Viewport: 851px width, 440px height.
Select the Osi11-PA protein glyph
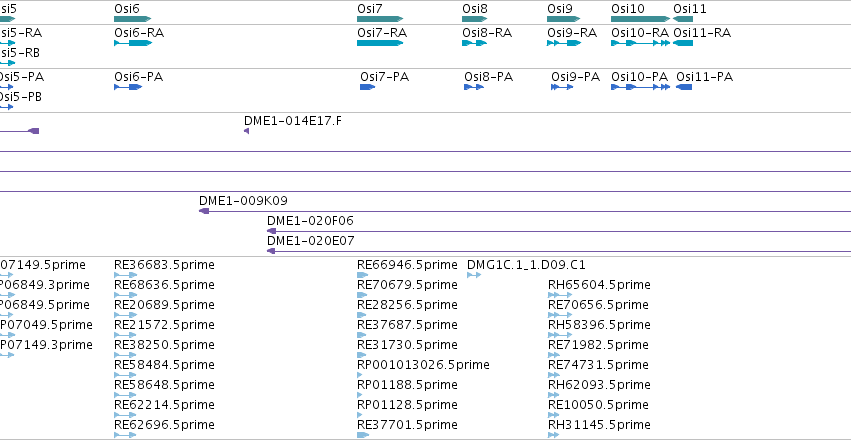tap(684, 87)
